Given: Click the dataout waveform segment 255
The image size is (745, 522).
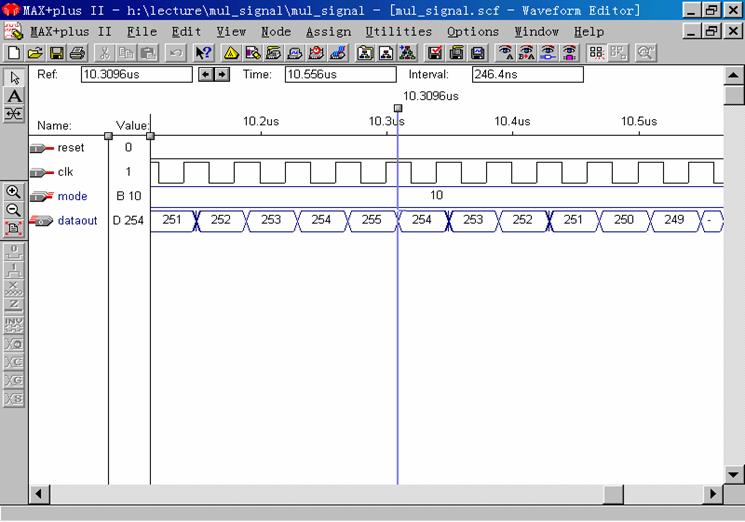Looking at the screenshot, I should pos(372,220).
